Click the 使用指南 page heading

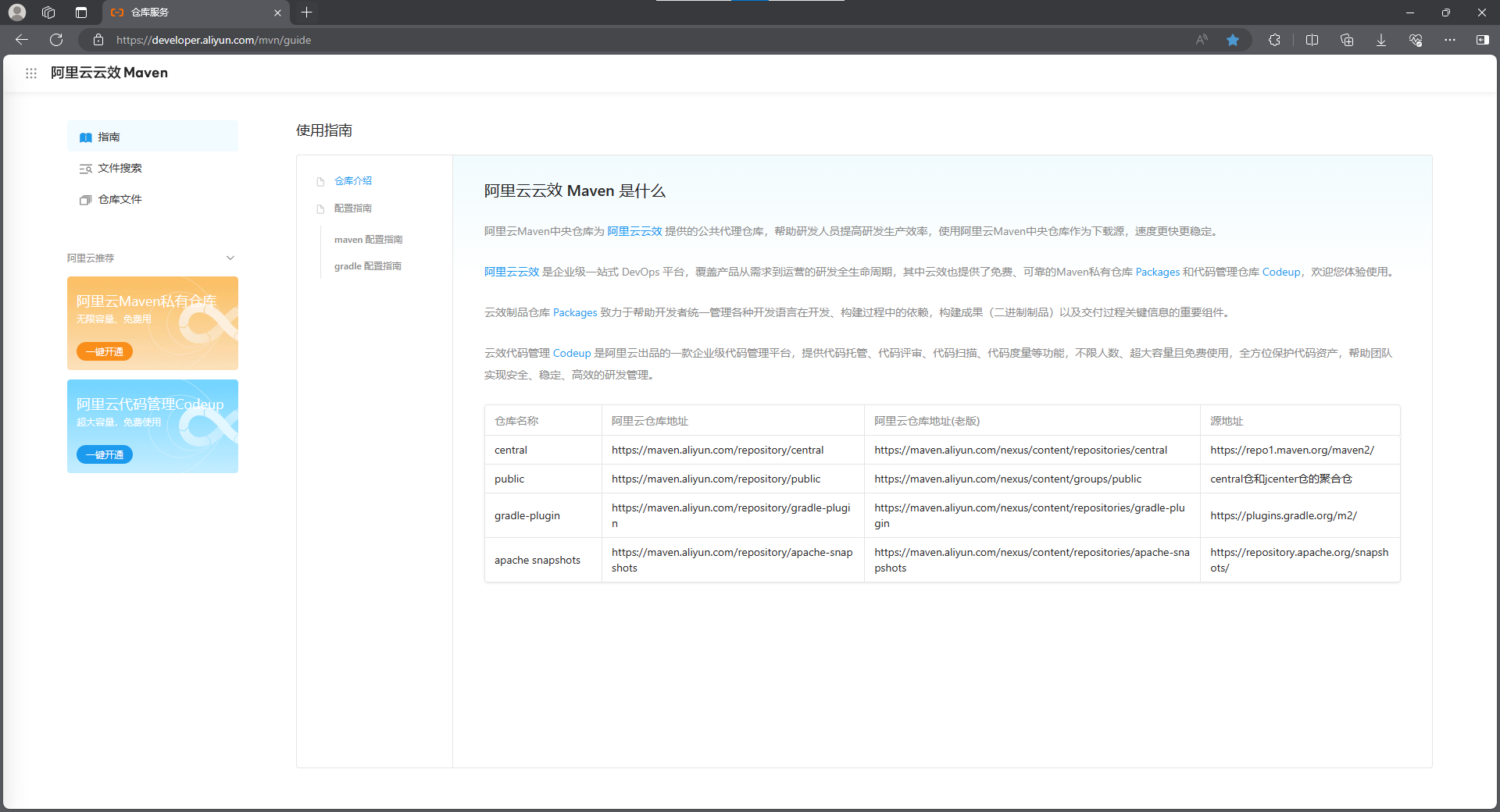[x=324, y=130]
